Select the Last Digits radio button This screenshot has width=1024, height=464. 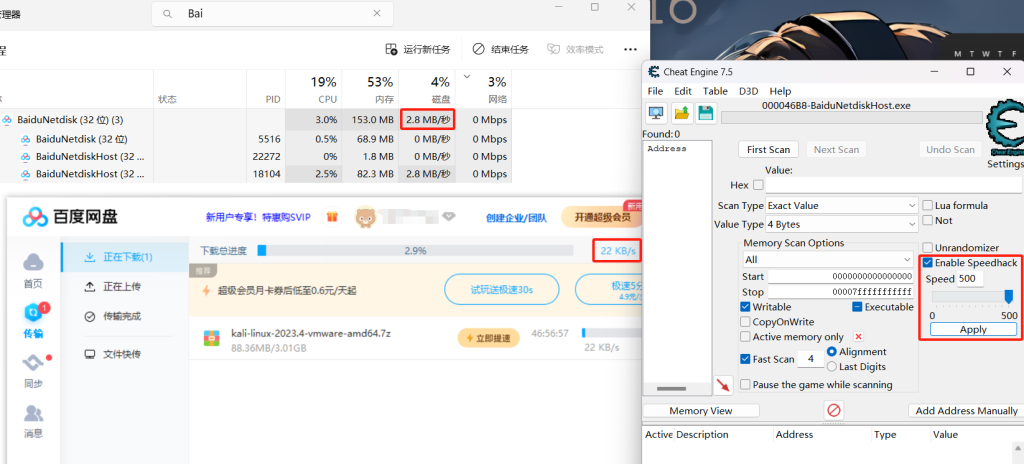pos(832,367)
